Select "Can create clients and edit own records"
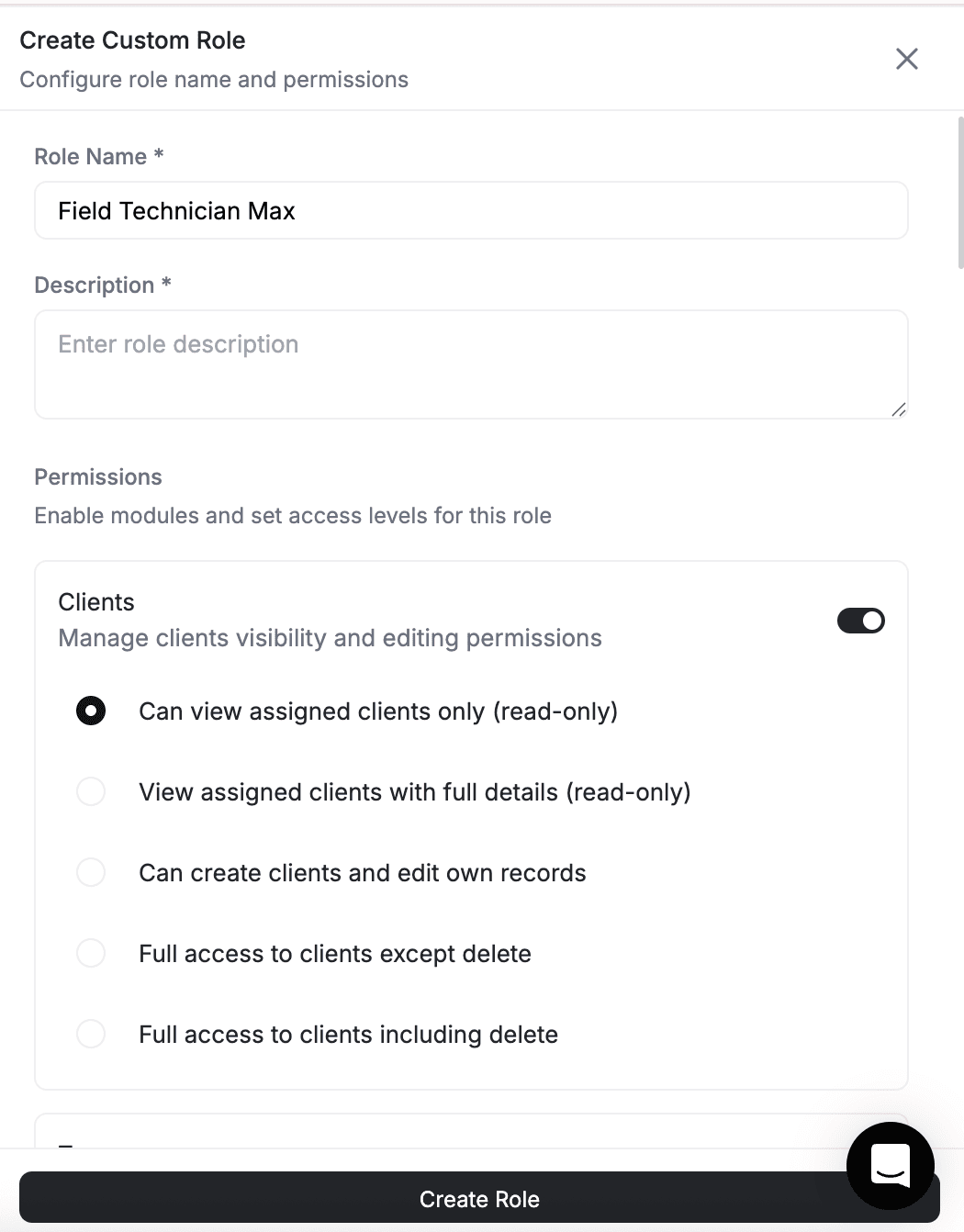Image resolution: width=964 pixels, height=1232 pixels. [x=91, y=872]
